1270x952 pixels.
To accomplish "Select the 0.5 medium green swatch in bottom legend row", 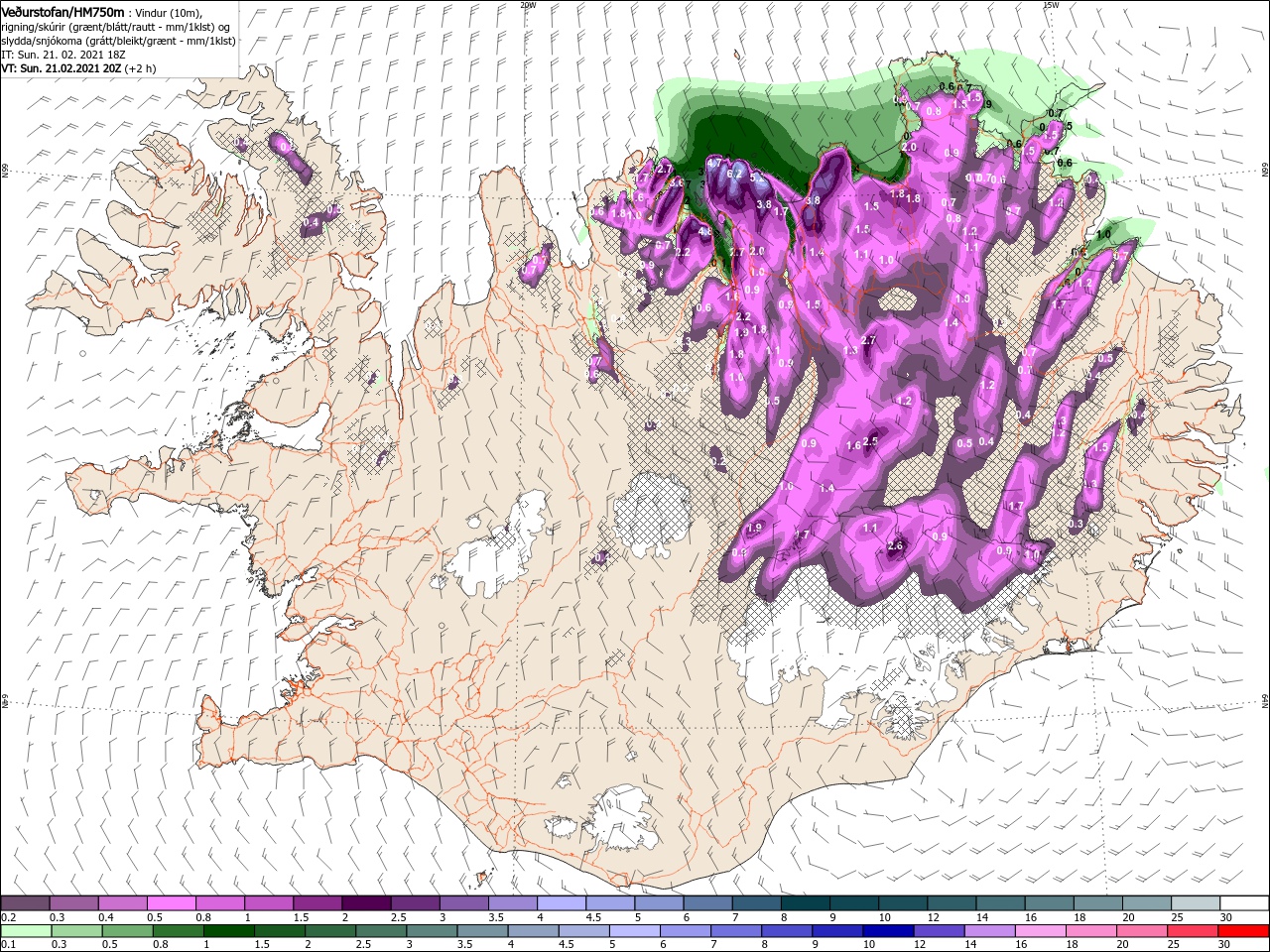I will click(x=127, y=931).
